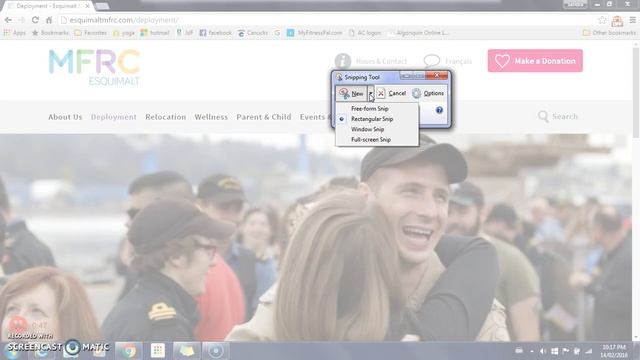640x360 pixels.
Task: Open Chrome from the taskbar
Action: [x=129, y=351]
